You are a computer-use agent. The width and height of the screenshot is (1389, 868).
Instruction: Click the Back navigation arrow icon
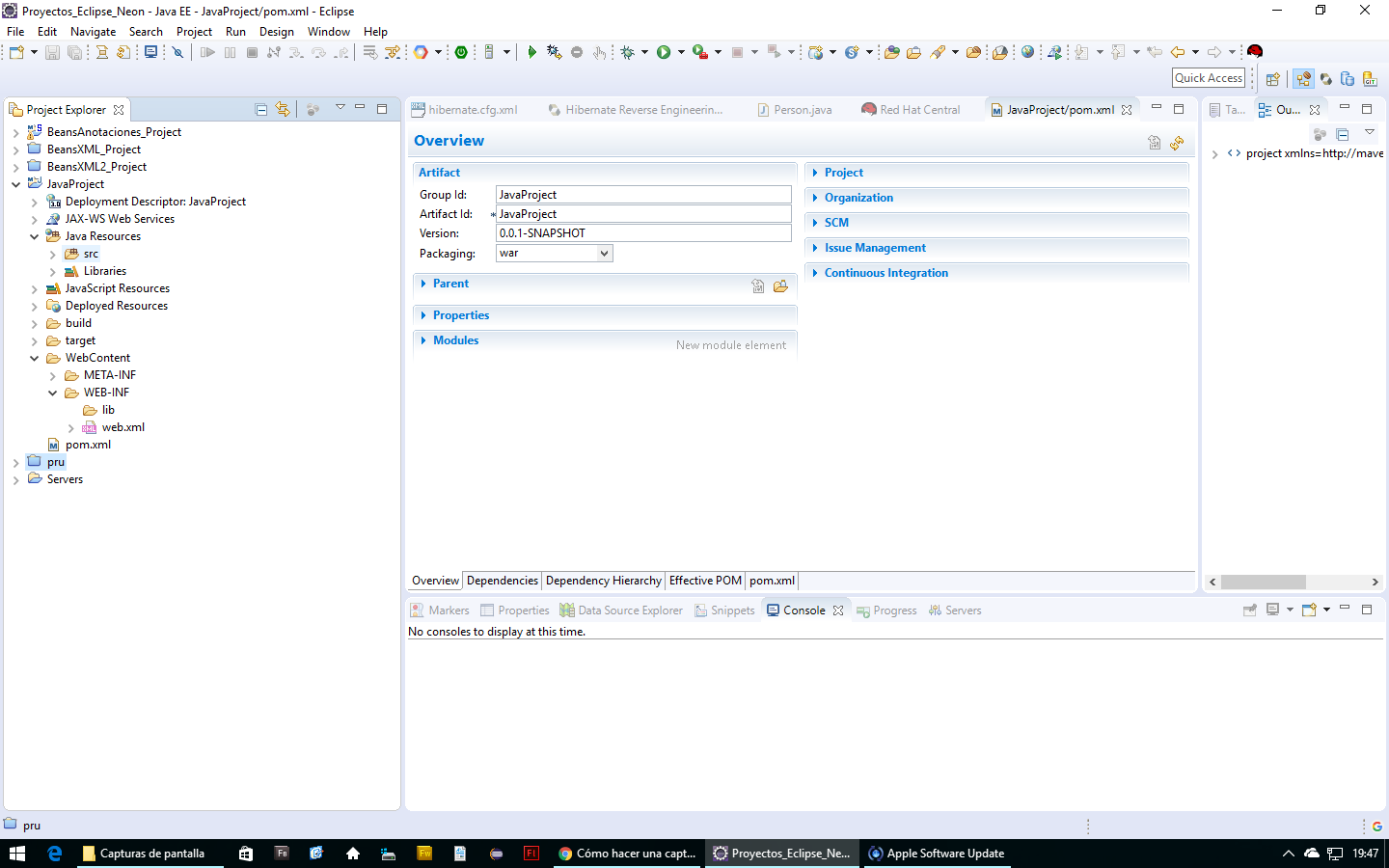point(1178,52)
